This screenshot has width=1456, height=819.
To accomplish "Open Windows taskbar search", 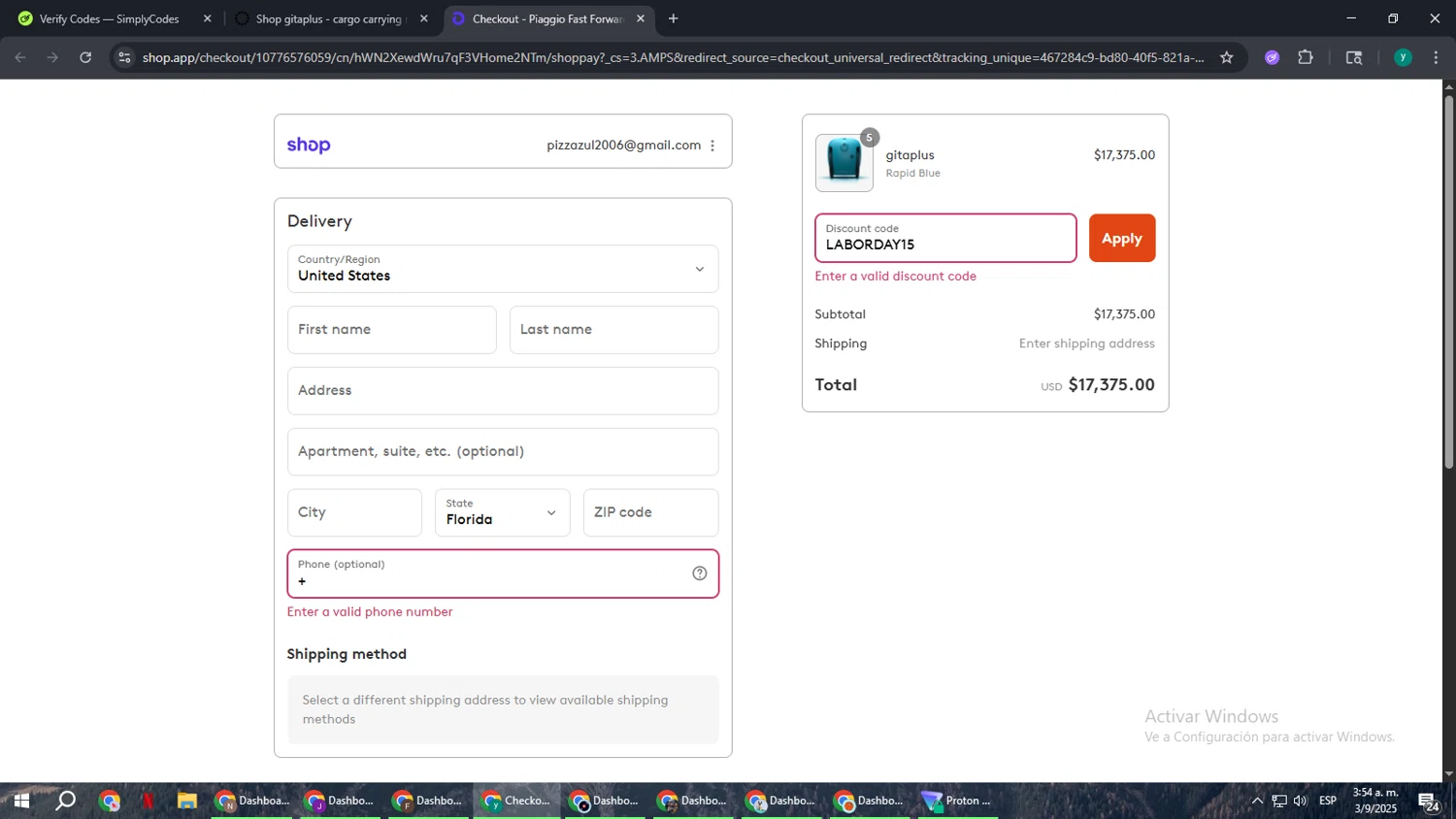I will [65, 801].
